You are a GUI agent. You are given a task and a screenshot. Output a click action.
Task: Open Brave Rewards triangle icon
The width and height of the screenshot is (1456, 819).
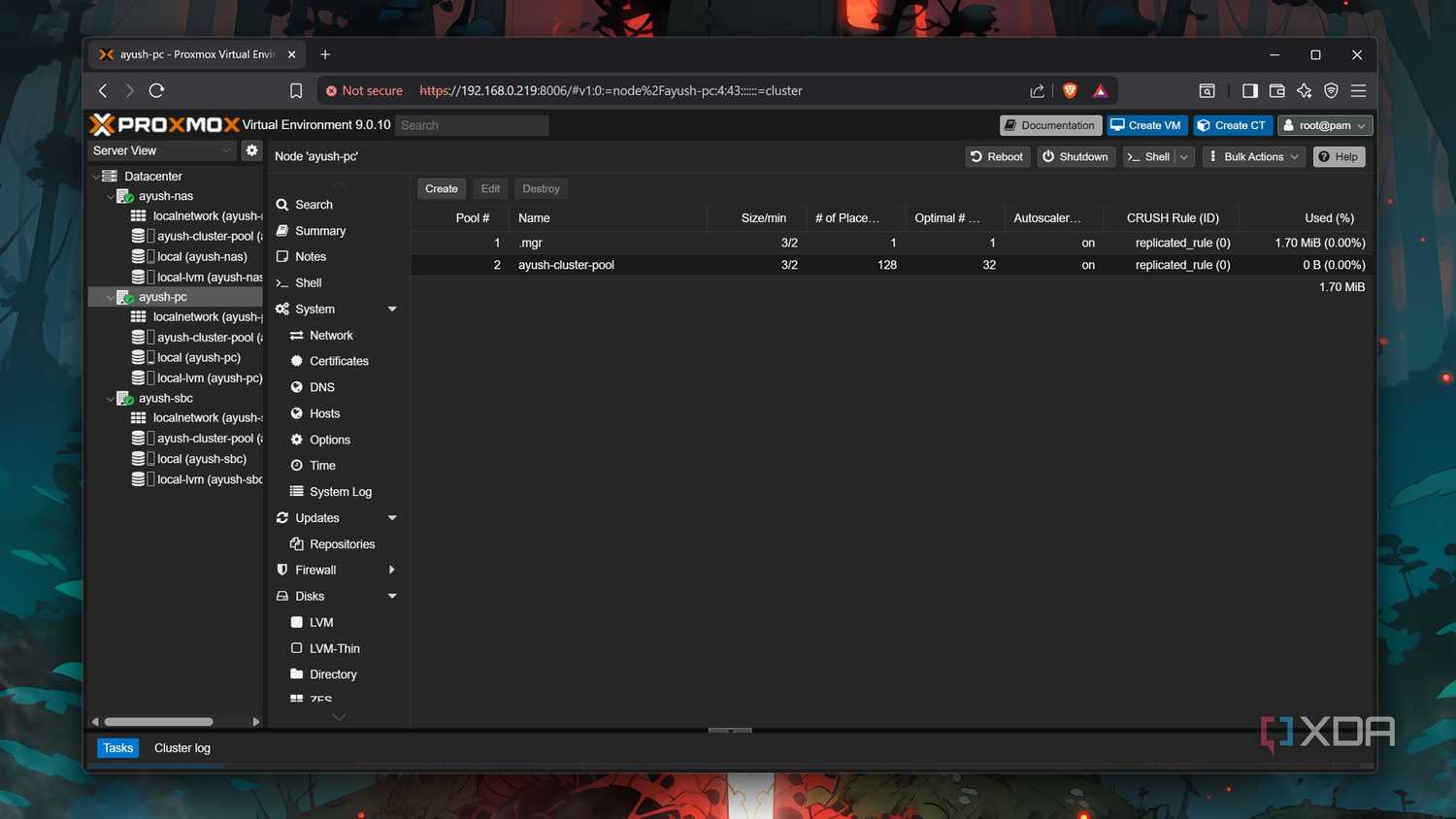(1100, 90)
